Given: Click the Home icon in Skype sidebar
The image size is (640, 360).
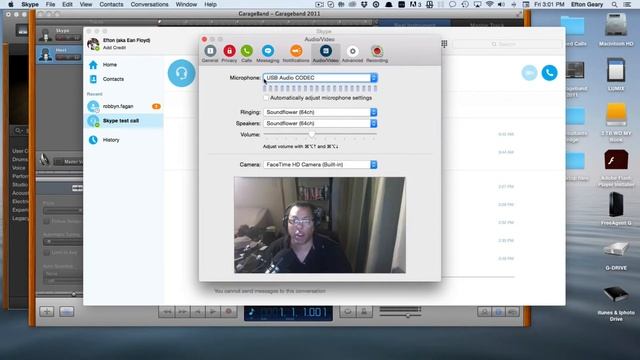Looking at the screenshot, I should tap(93, 64).
